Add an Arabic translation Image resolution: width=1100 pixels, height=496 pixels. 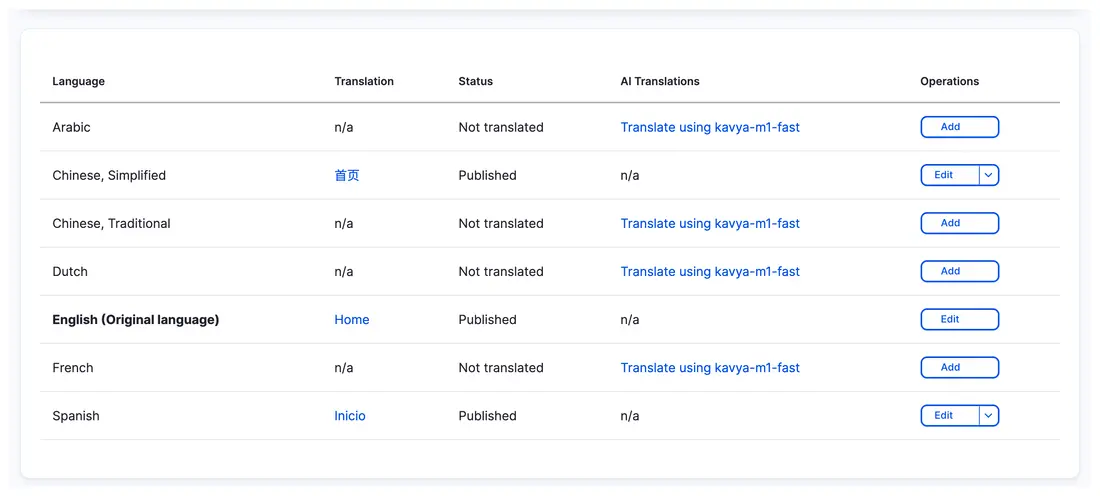959,127
